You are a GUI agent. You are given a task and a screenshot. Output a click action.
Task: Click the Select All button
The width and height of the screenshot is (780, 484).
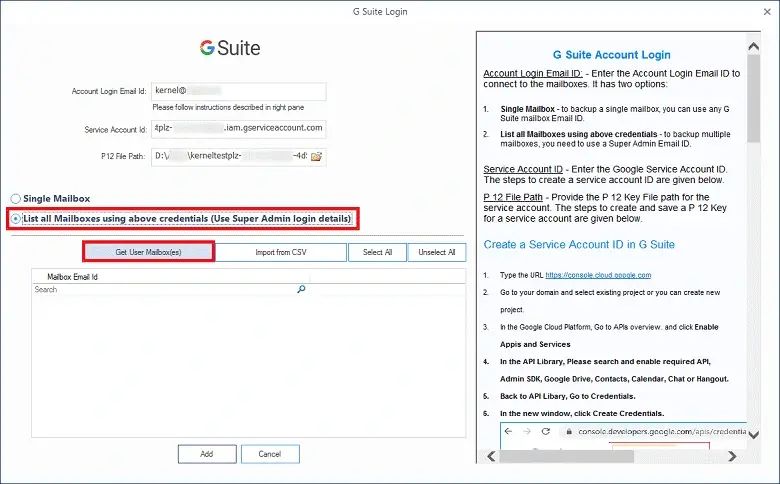point(378,252)
